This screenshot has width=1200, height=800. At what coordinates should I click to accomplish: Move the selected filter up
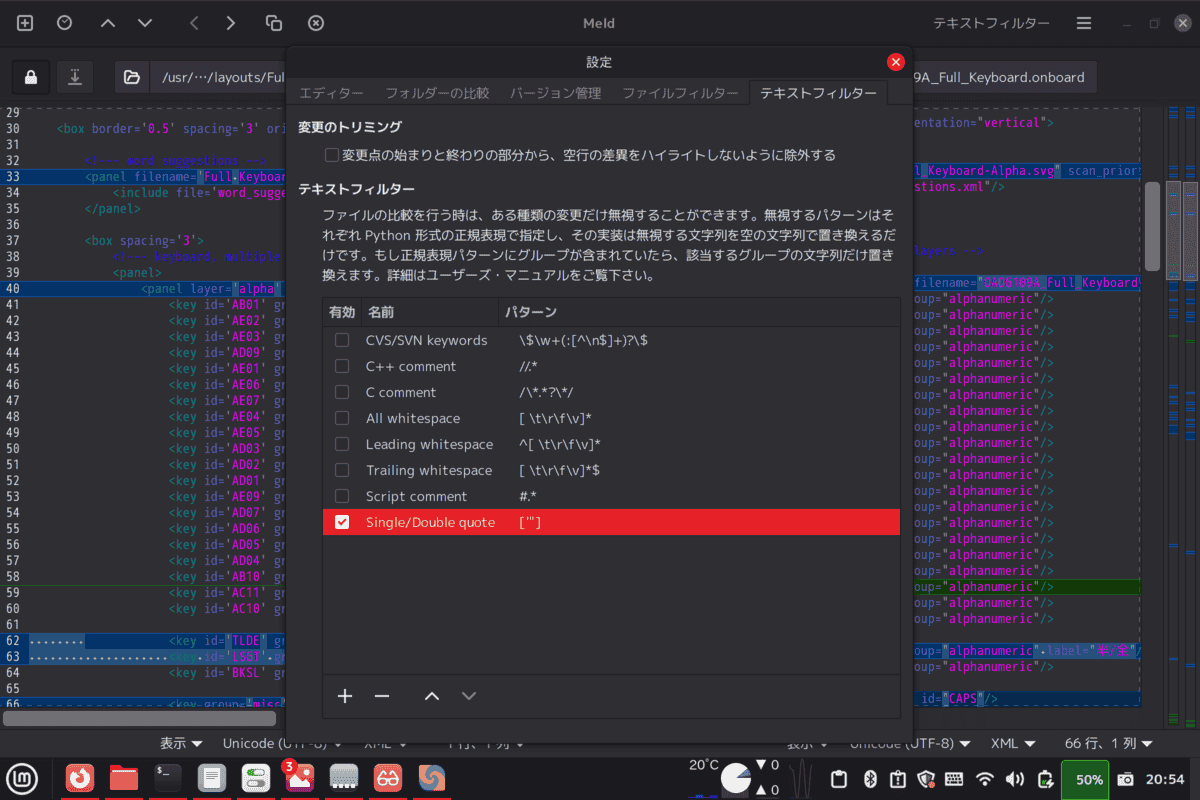tap(432, 696)
